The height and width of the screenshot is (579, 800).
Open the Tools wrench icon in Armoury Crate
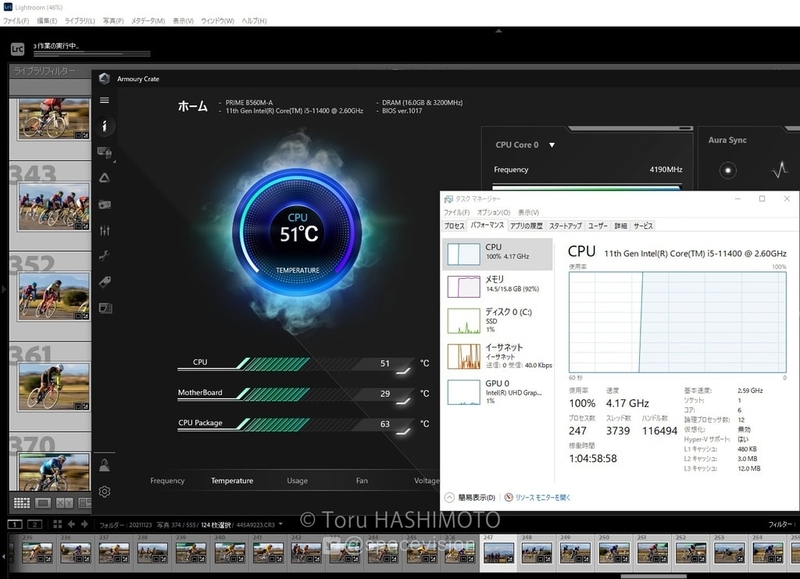pos(105,256)
